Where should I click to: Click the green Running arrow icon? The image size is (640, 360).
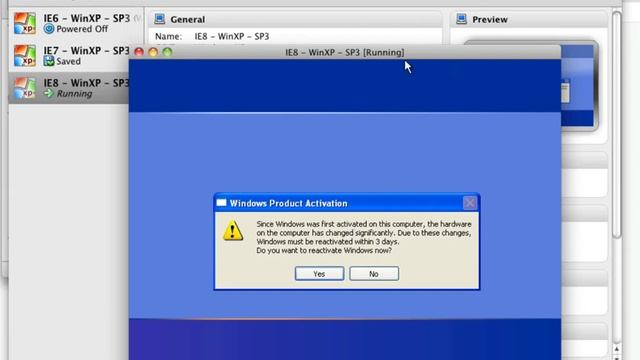[x=49, y=93]
